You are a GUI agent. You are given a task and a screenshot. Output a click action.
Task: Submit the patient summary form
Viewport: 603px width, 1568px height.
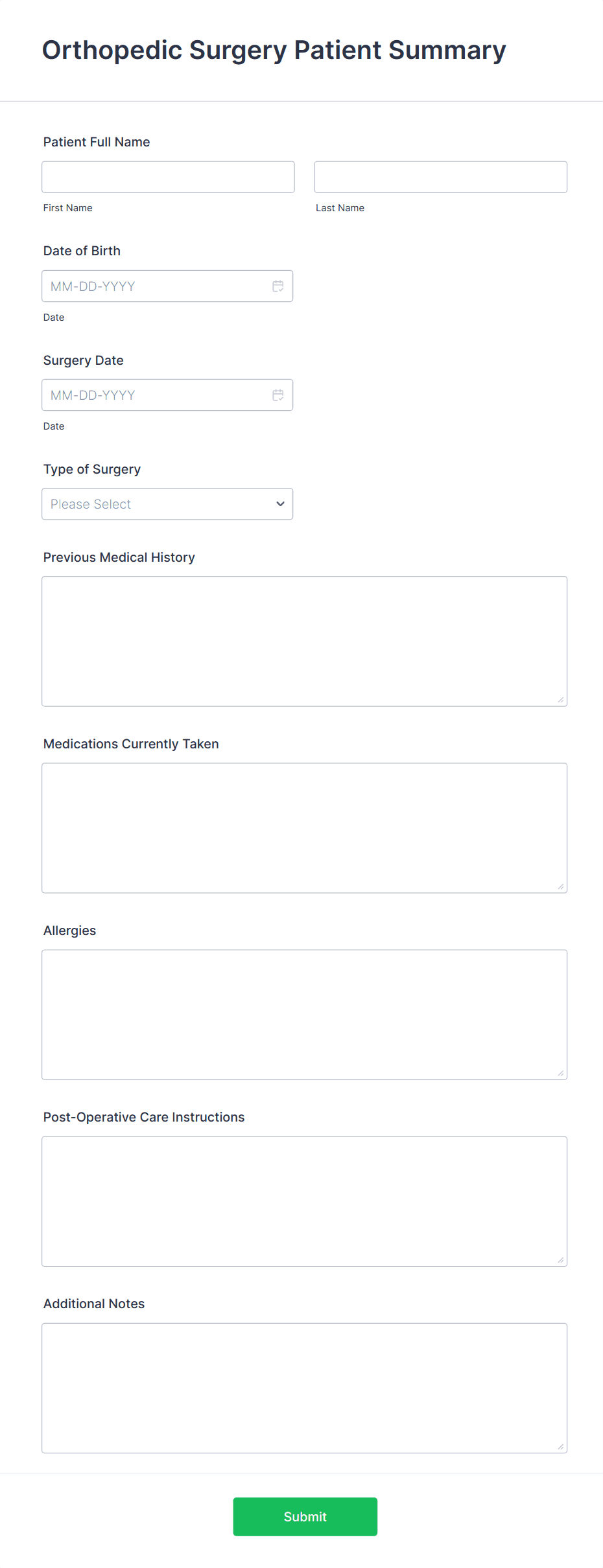click(x=305, y=1517)
